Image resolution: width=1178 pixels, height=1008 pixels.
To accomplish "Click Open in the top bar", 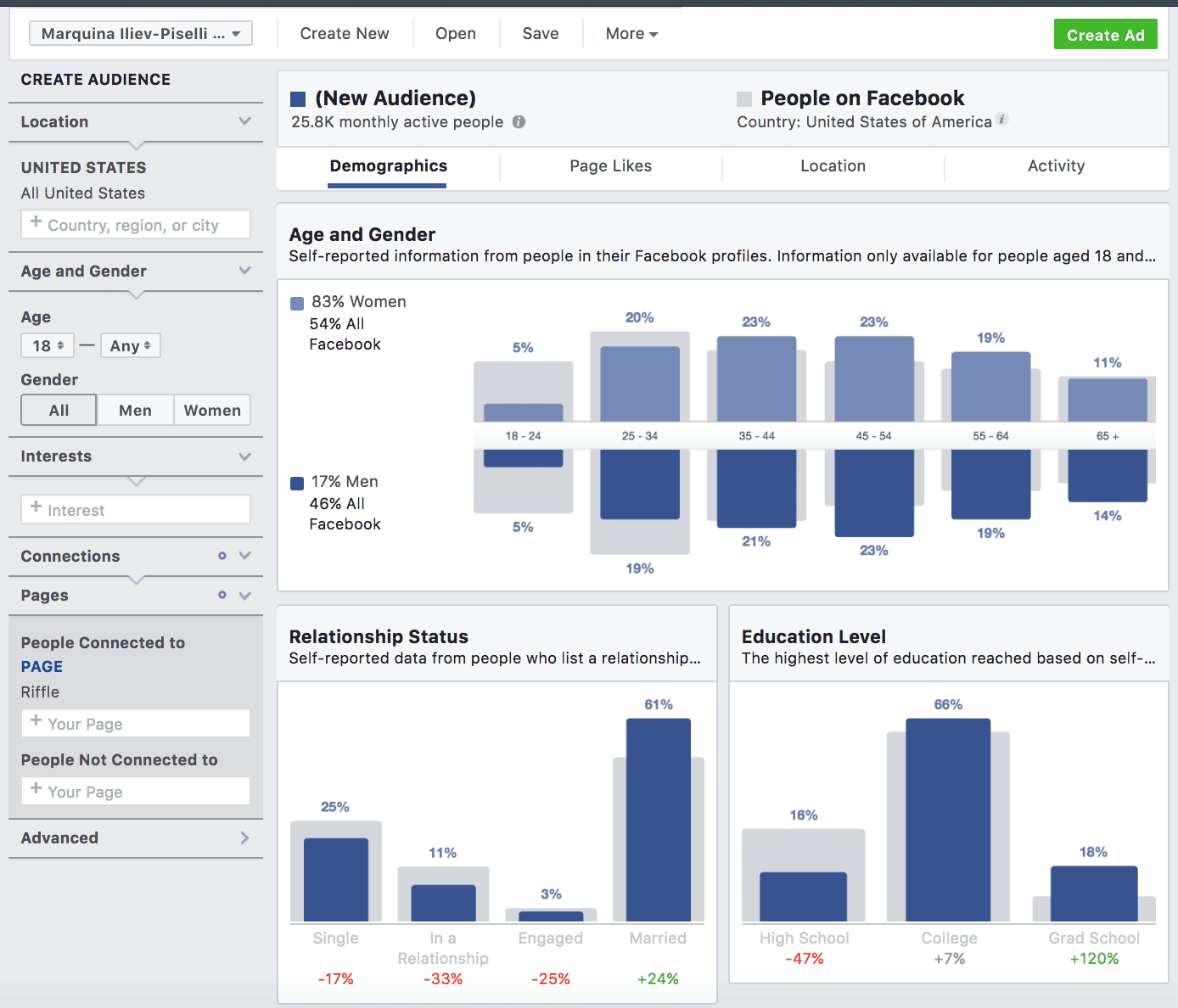I will pyautogui.click(x=456, y=34).
